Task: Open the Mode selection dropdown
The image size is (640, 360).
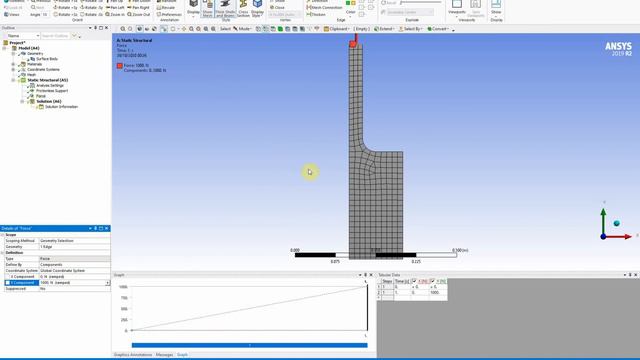Action: [242, 29]
